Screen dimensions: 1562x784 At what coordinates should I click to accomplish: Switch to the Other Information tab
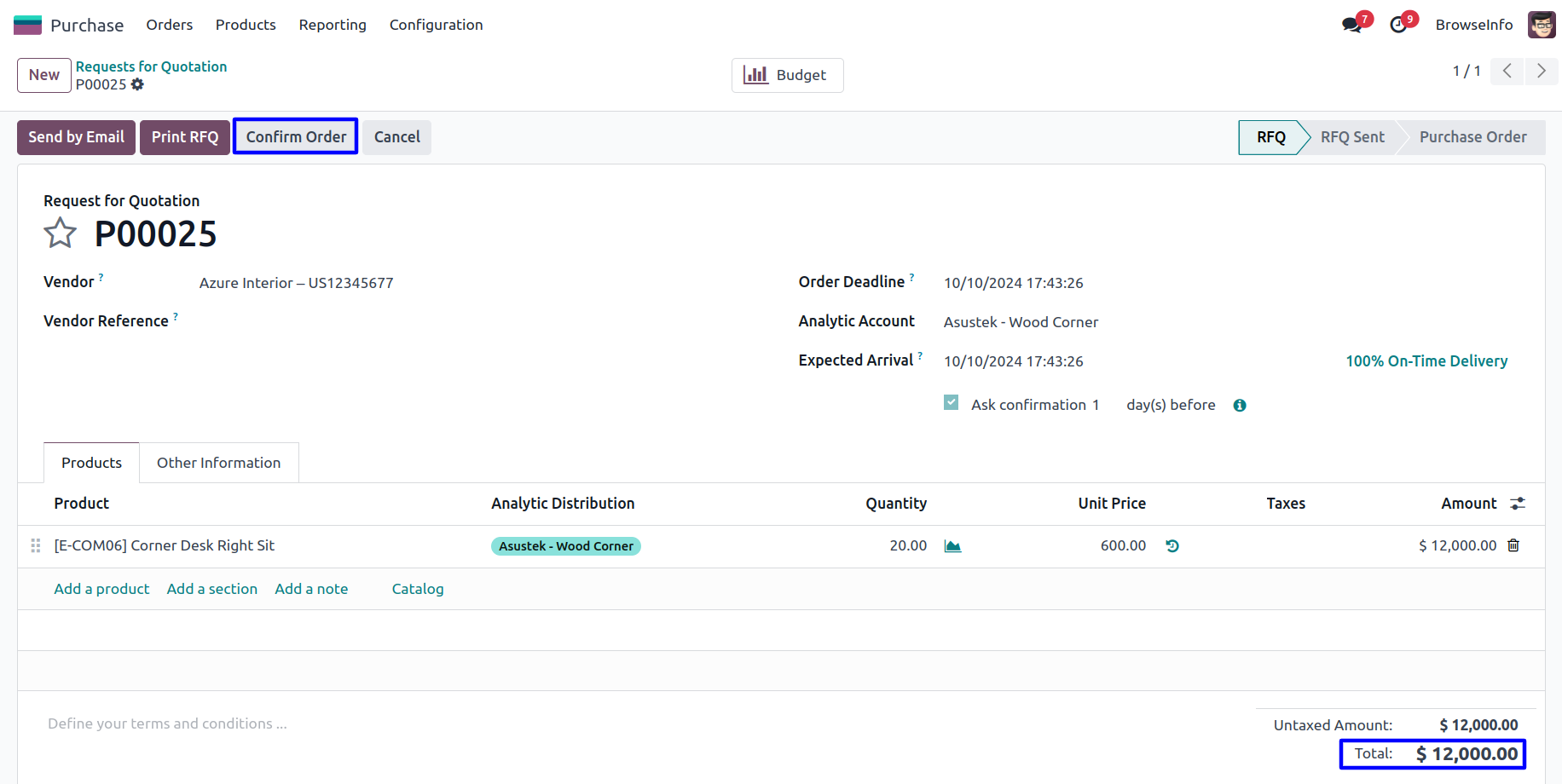tap(218, 463)
